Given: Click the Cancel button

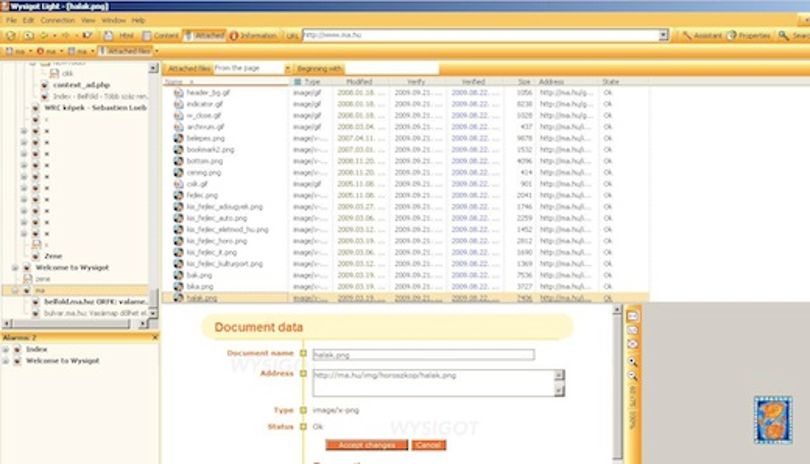Looking at the screenshot, I should click(428, 445).
